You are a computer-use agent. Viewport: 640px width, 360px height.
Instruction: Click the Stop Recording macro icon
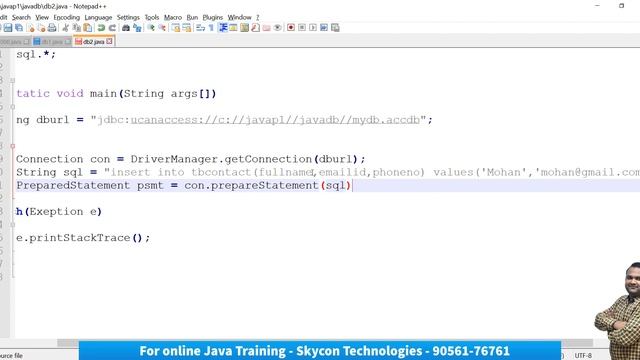(302, 28)
